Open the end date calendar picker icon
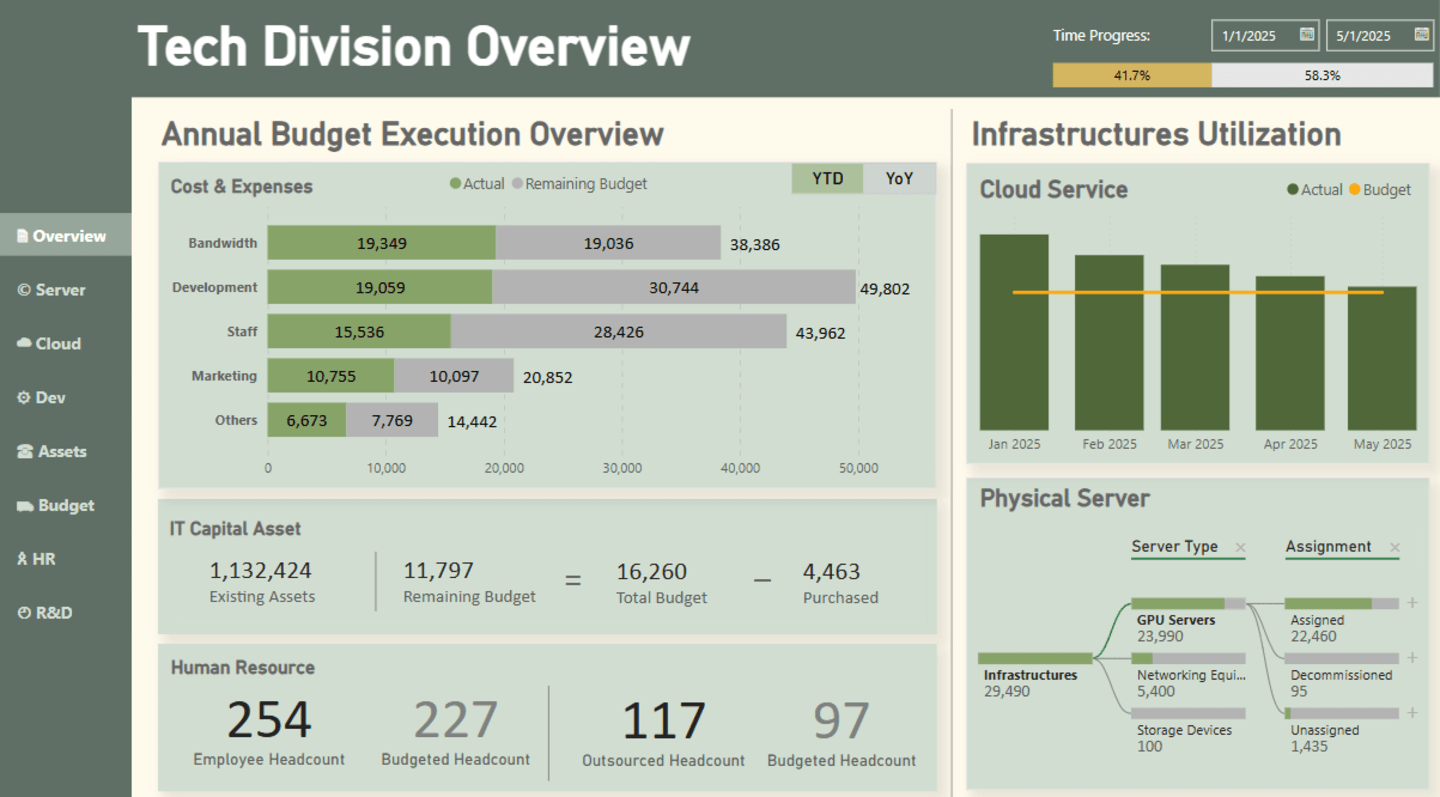1440x797 pixels. [x=1421, y=35]
